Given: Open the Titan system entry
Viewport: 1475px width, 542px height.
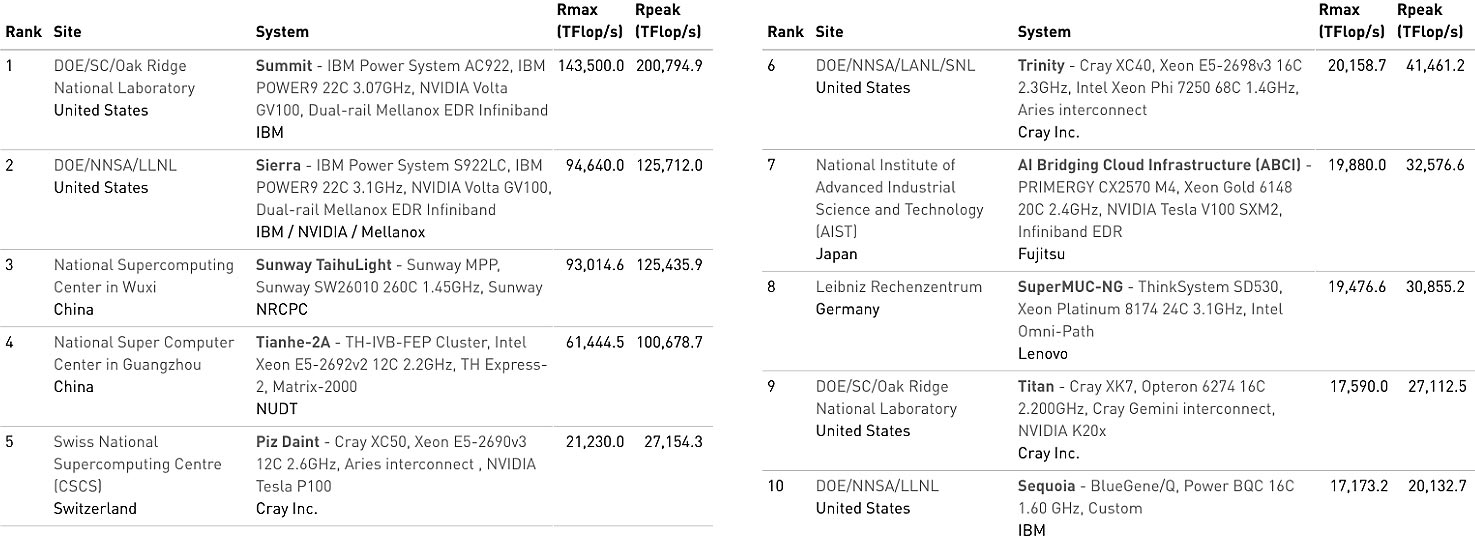Looking at the screenshot, I should pyautogui.click(x=1036, y=386).
